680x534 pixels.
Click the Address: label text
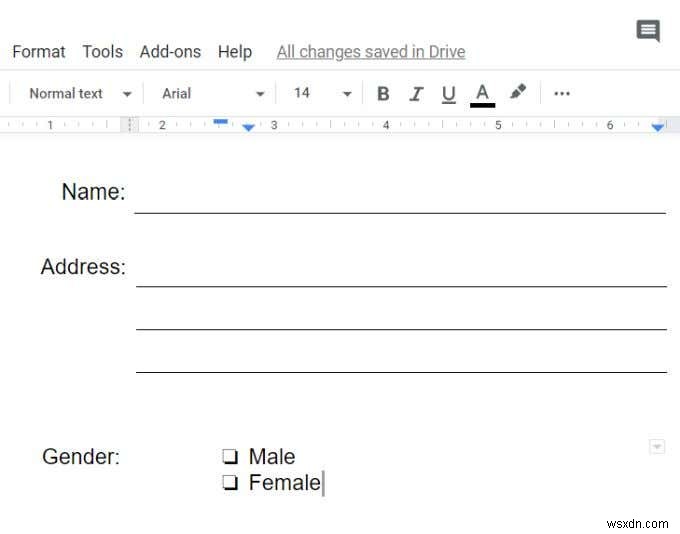[83, 266]
